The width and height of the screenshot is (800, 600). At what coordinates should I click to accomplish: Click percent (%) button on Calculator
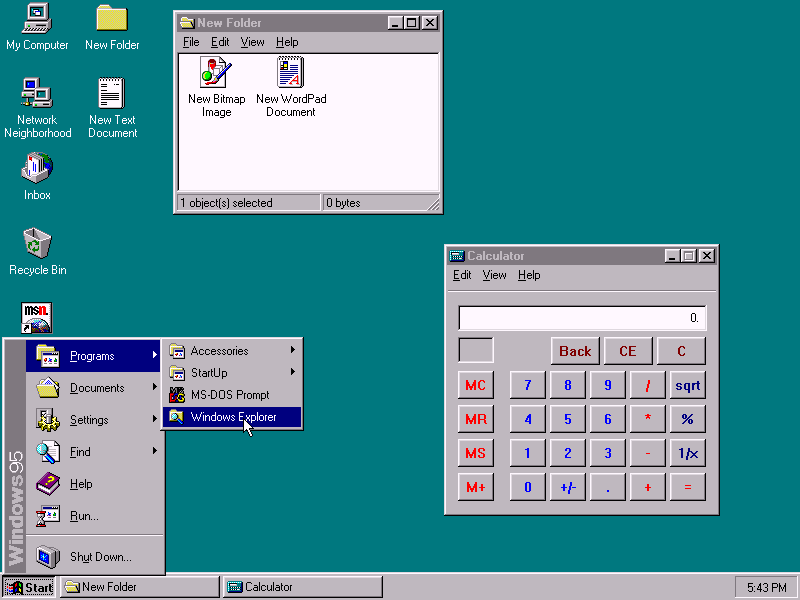click(x=688, y=419)
